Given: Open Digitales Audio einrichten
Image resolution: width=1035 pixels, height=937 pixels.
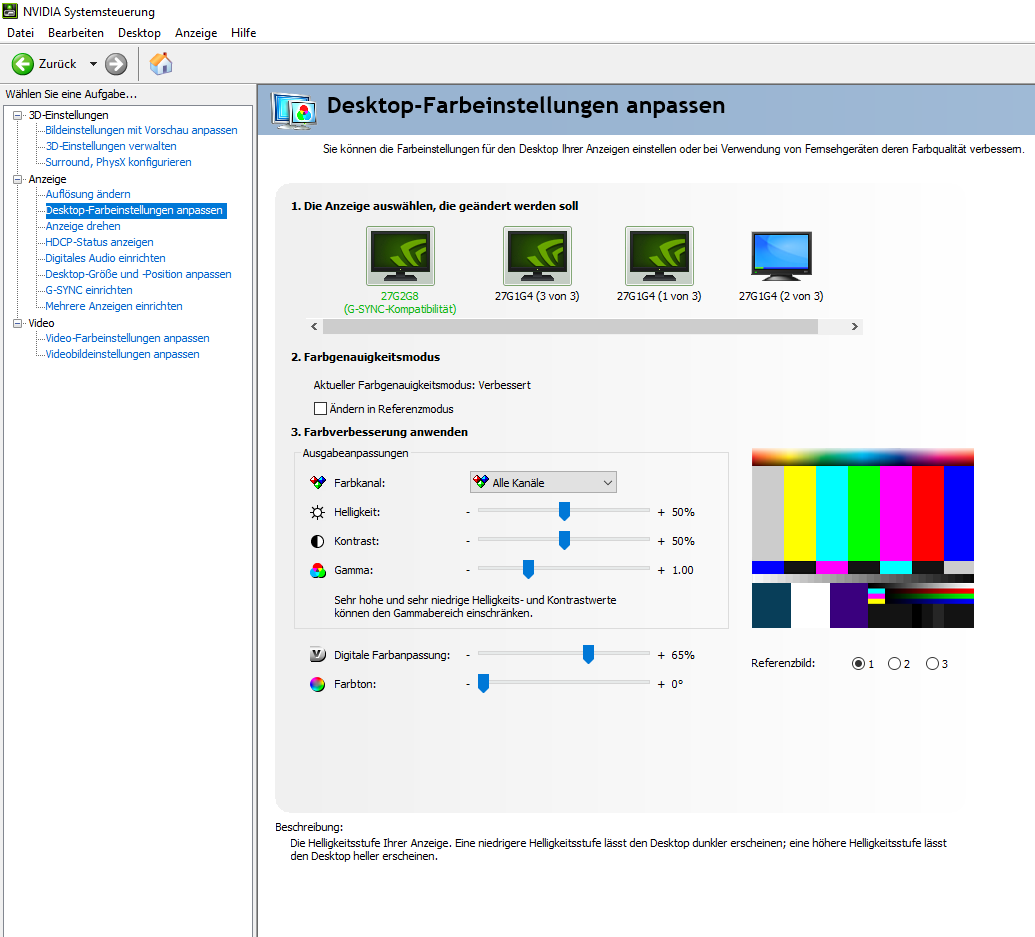Looking at the screenshot, I should [x=105, y=258].
